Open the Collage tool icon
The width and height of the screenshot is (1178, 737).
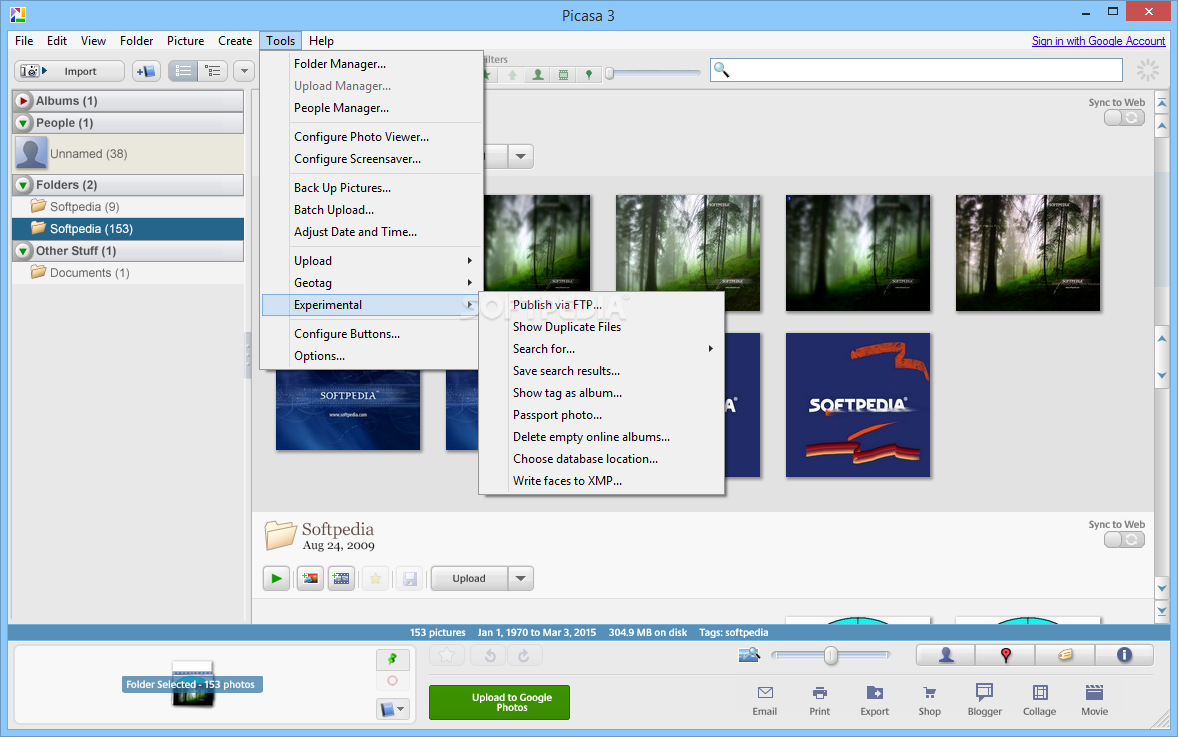pos(1040,700)
